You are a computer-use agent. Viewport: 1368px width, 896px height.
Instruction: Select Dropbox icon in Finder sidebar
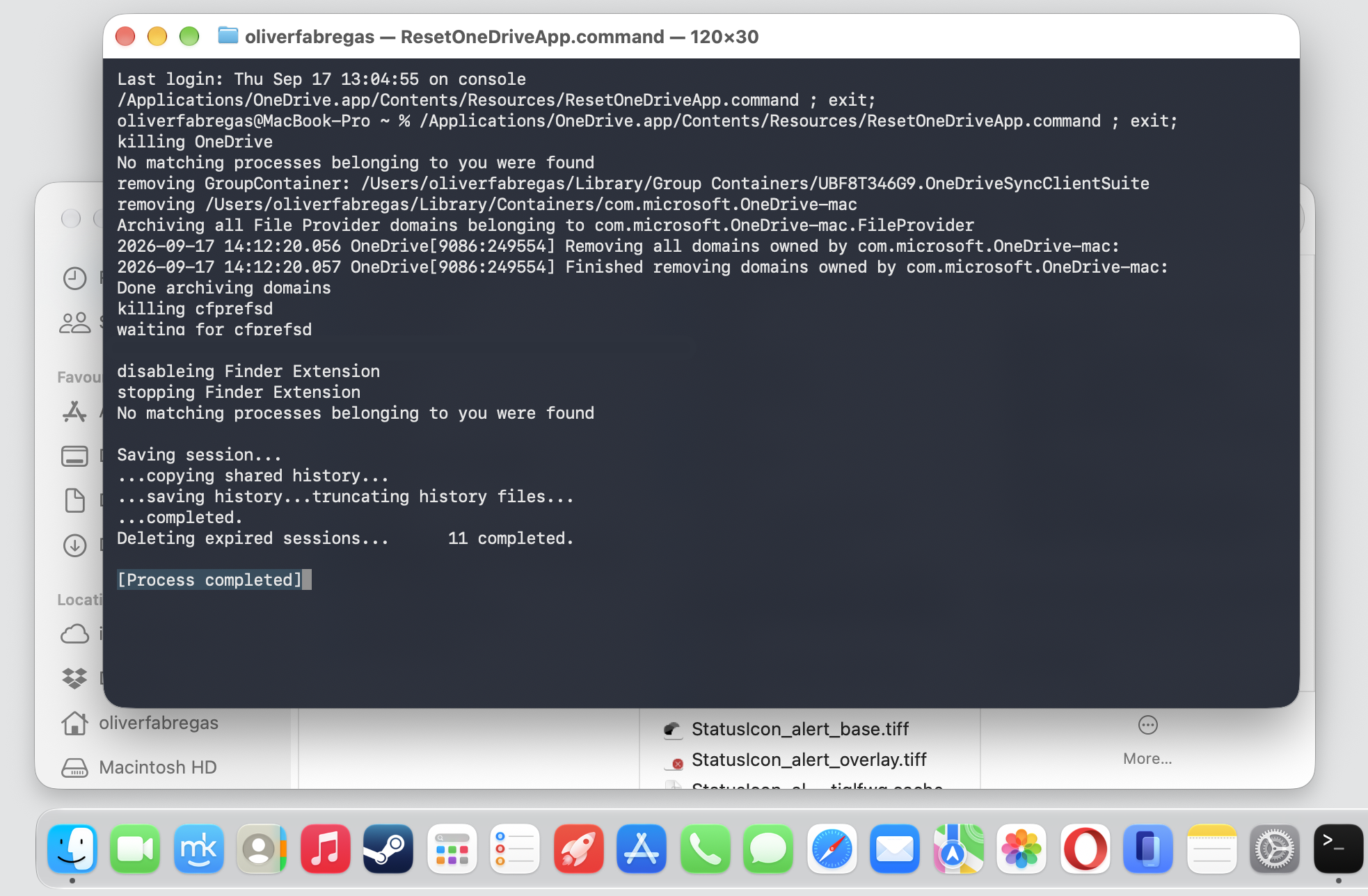pyautogui.click(x=75, y=678)
